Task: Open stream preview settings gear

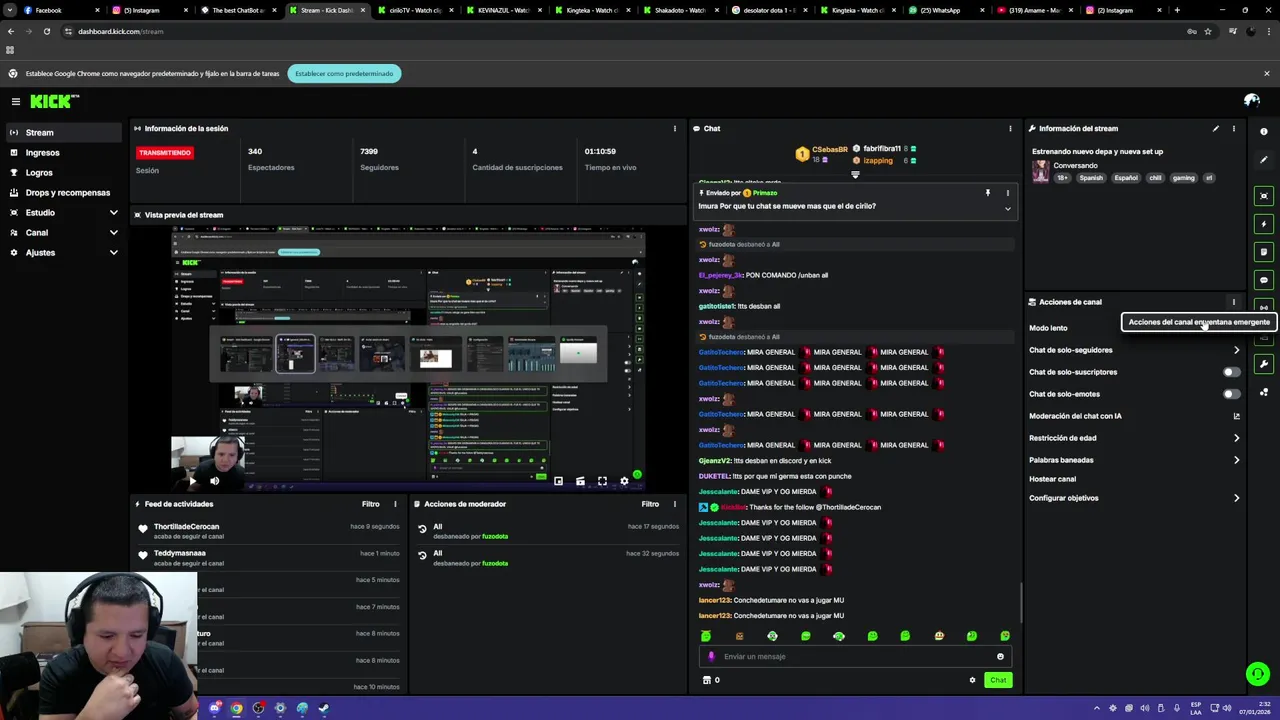Action: [x=624, y=481]
